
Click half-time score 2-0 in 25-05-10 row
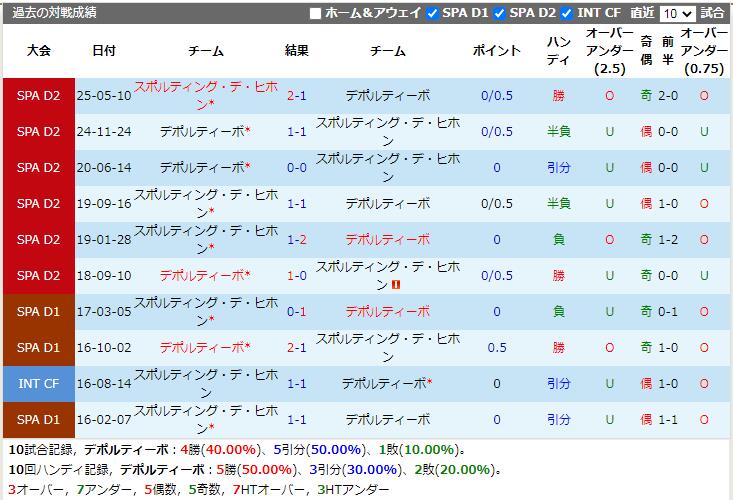point(668,96)
